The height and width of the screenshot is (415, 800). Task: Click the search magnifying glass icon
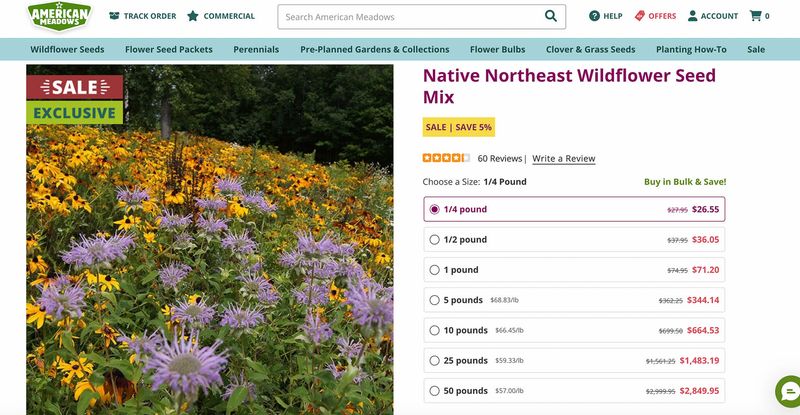tap(551, 16)
